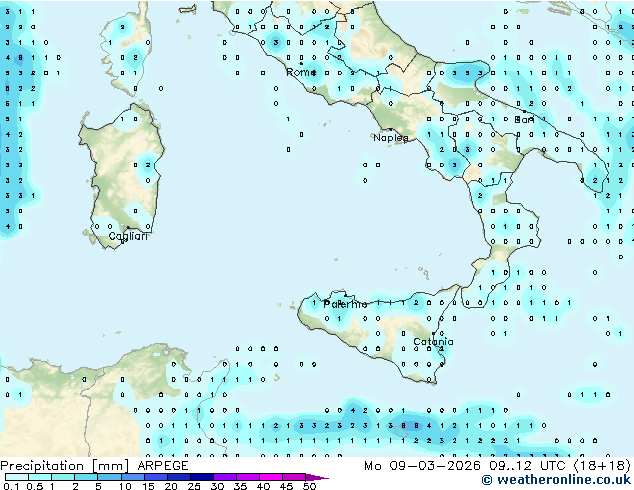Click the above-50 arrow tip of legend

pos(317,477)
